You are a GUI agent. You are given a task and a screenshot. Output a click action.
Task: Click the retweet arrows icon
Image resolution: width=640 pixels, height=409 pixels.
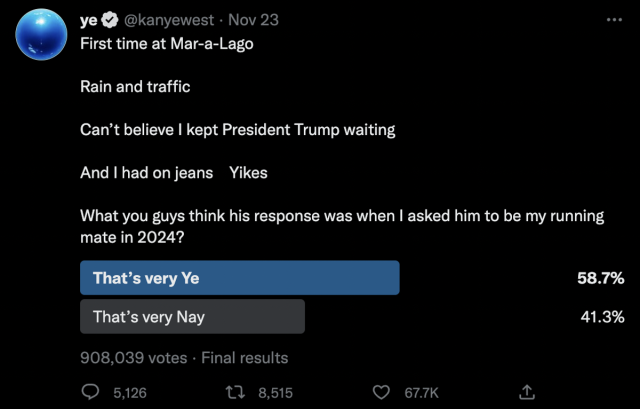click(235, 393)
